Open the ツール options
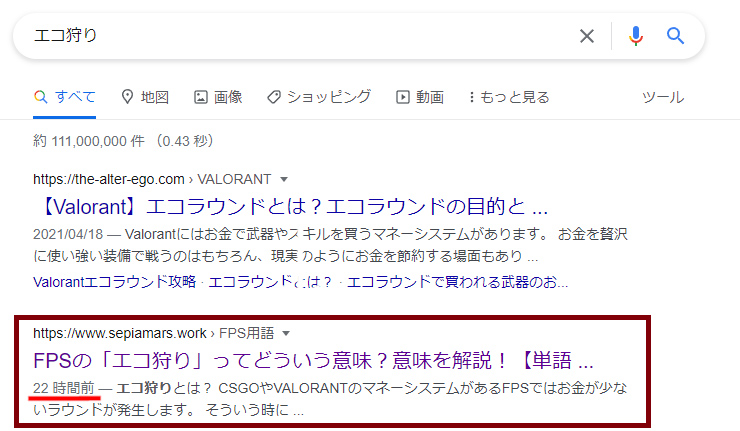The height and width of the screenshot is (431, 740). click(x=663, y=97)
